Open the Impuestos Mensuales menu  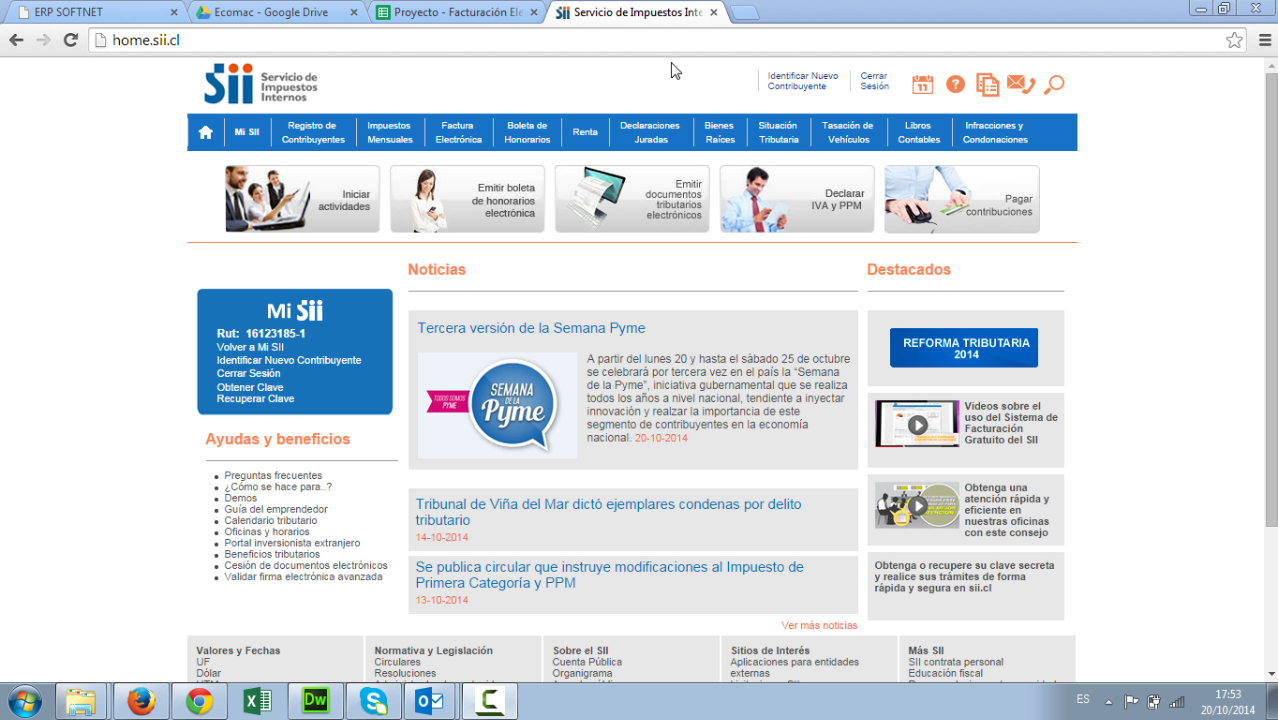[x=389, y=132]
